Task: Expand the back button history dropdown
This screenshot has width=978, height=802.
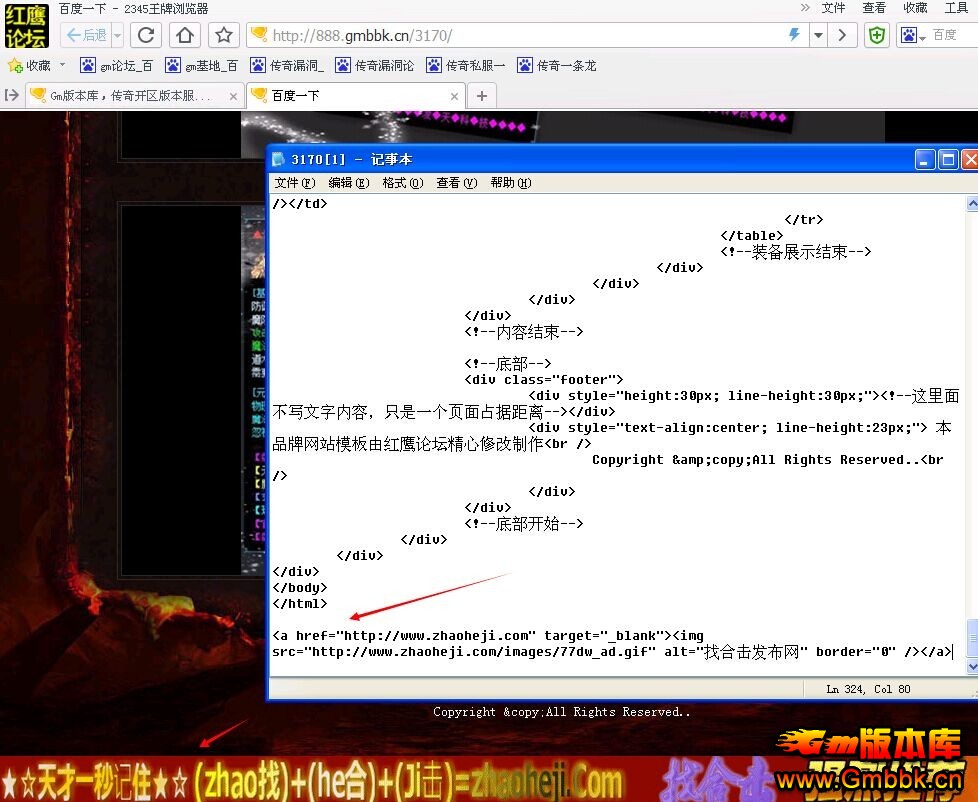Action: (118, 35)
